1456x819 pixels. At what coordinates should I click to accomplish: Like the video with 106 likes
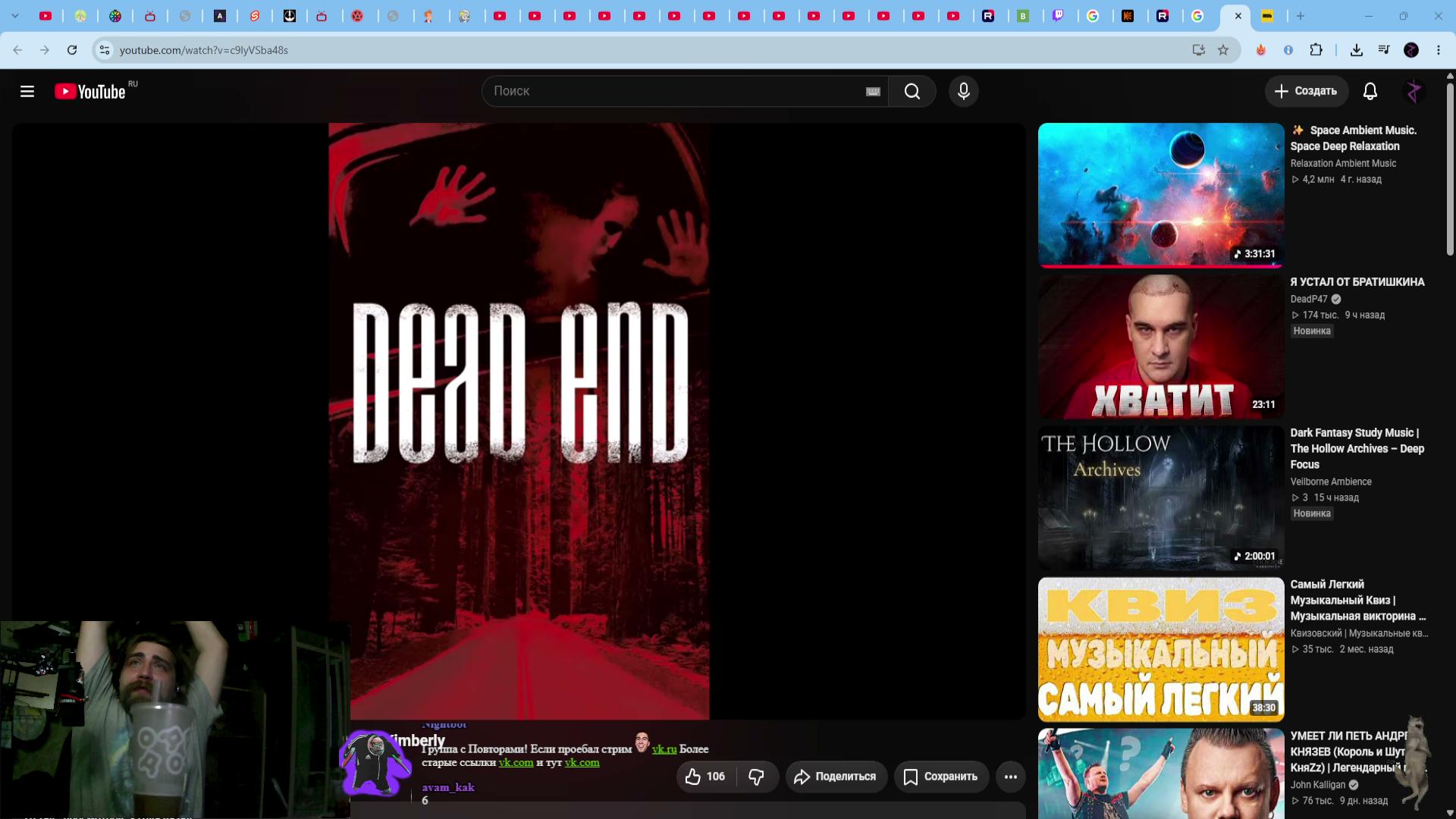[705, 777]
